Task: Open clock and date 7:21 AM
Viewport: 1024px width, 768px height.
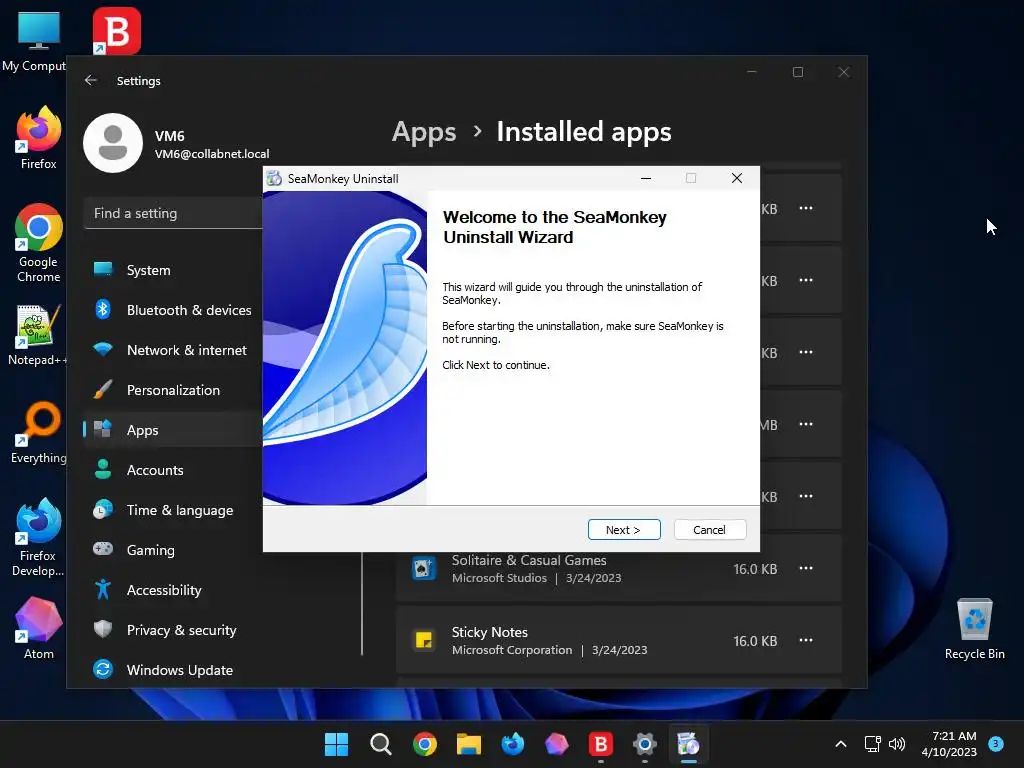Action: pos(949,744)
